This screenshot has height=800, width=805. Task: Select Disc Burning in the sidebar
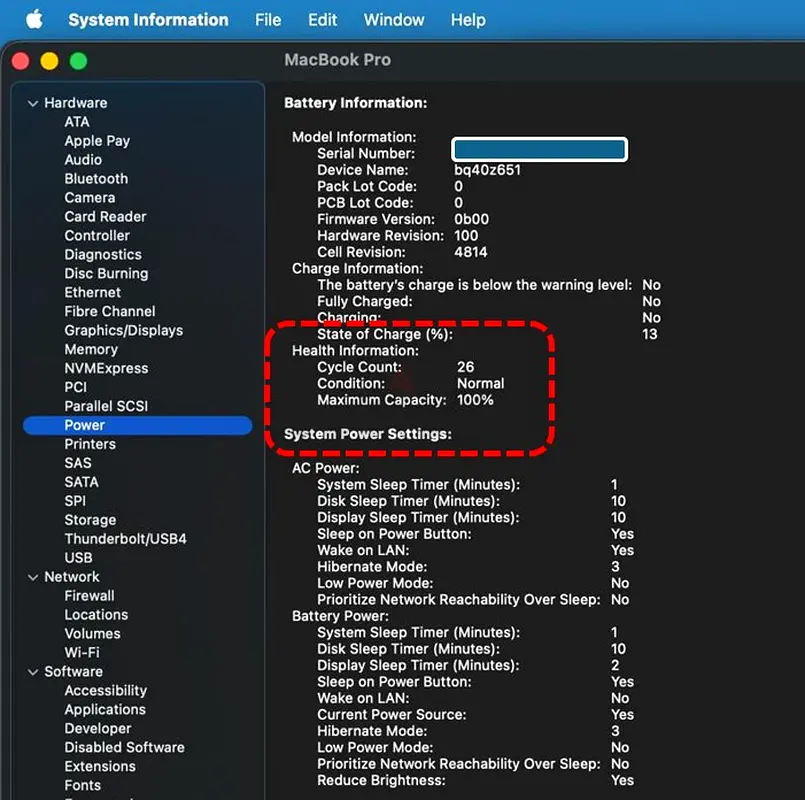point(106,274)
